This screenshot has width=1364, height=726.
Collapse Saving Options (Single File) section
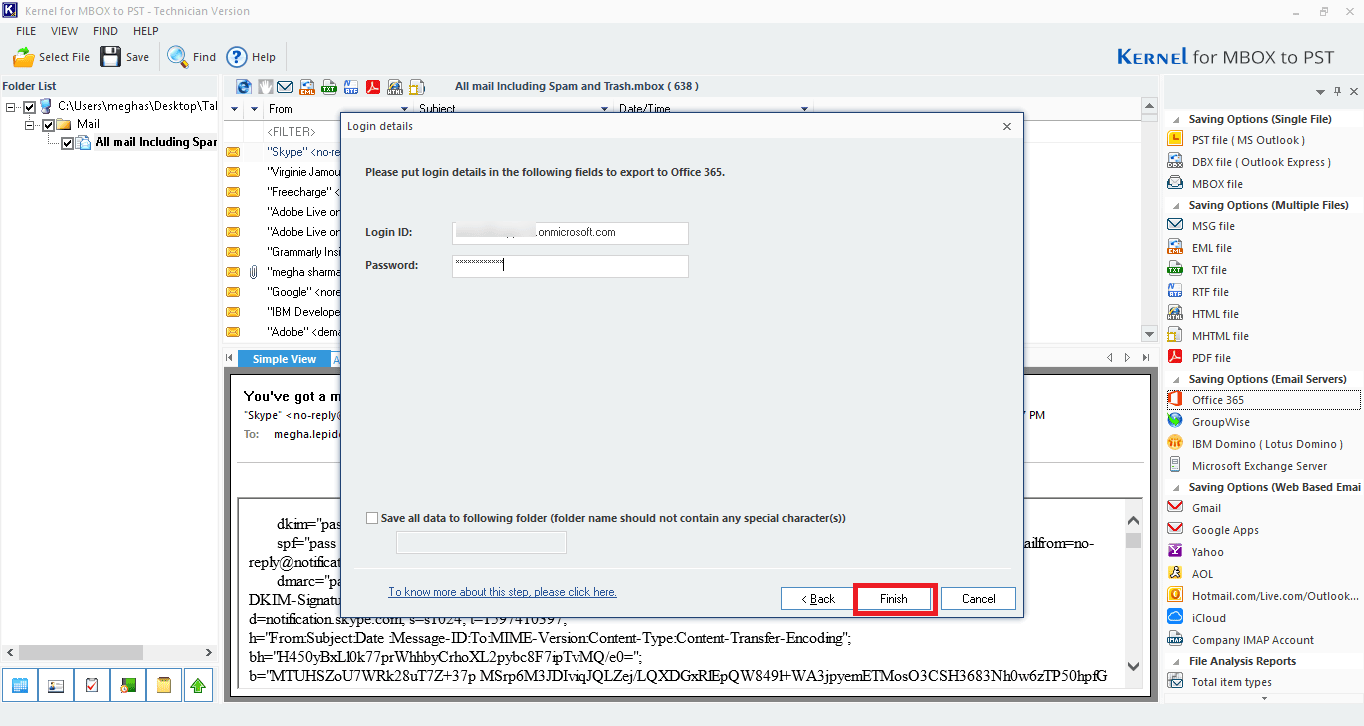pyautogui.click(x=1178, y=119)
